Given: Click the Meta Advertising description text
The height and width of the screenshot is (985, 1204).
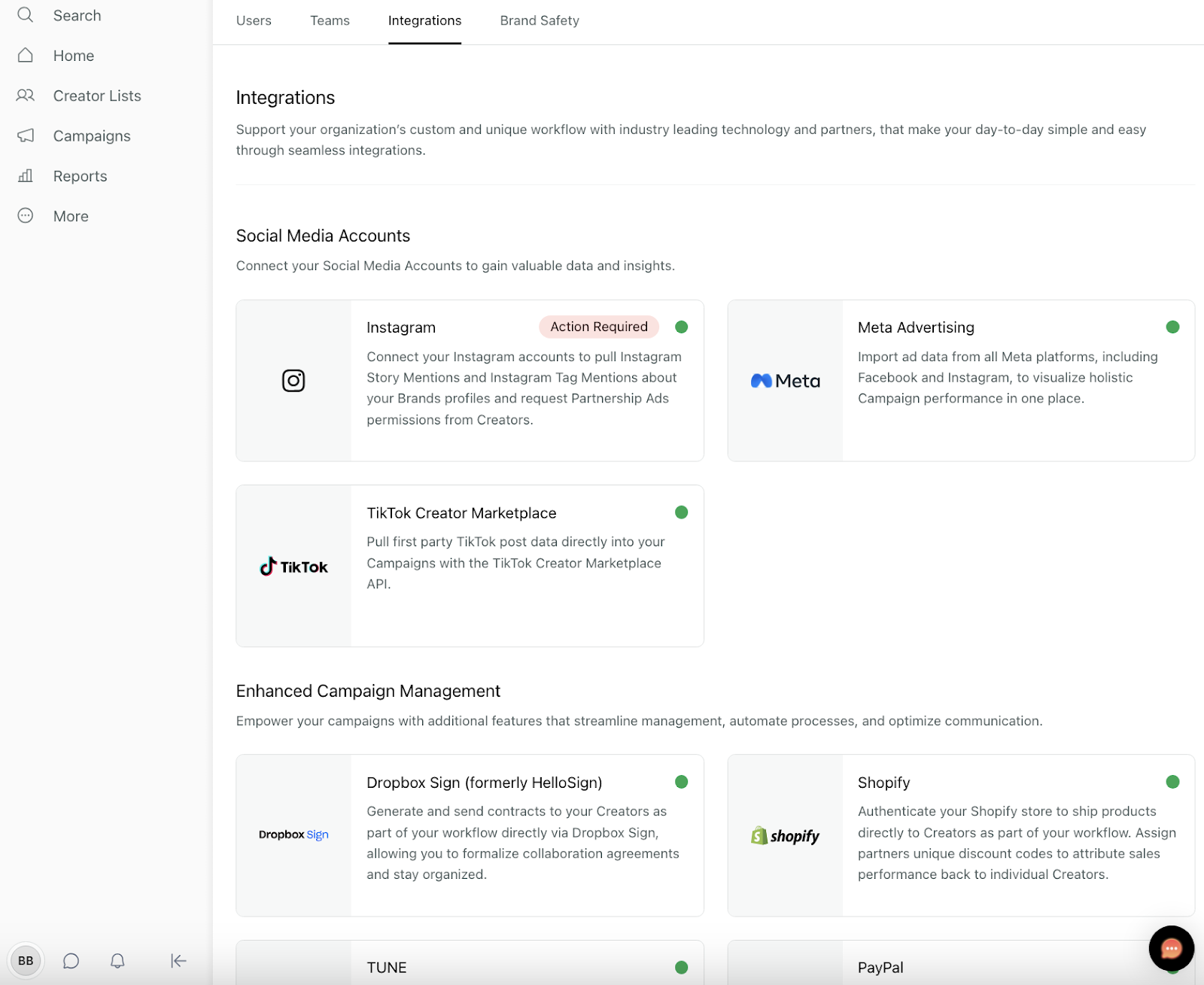Looking at the screenshot, I should pyautogui.click(x=1008, y=378).
